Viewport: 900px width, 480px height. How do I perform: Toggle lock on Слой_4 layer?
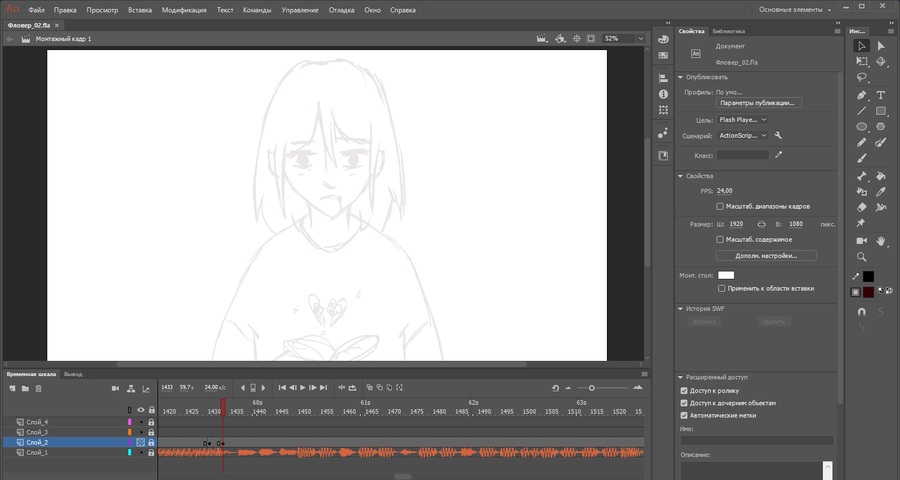tap(152, 422)
